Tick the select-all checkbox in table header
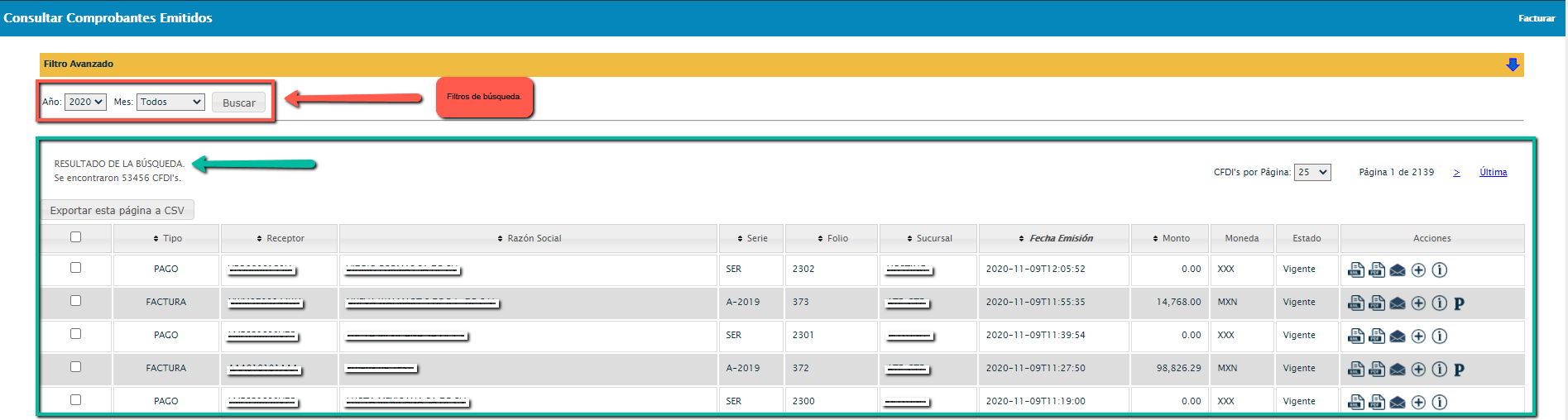 click(x=76, y=237)
